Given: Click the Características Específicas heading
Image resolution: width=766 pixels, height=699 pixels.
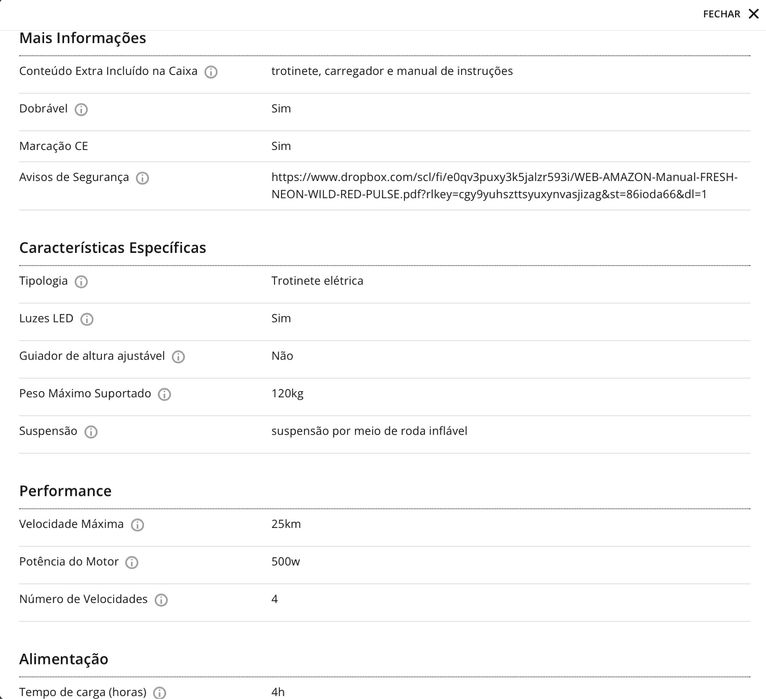Looking at the screenshot, I should pyautogui.click(x=113, y=247).
